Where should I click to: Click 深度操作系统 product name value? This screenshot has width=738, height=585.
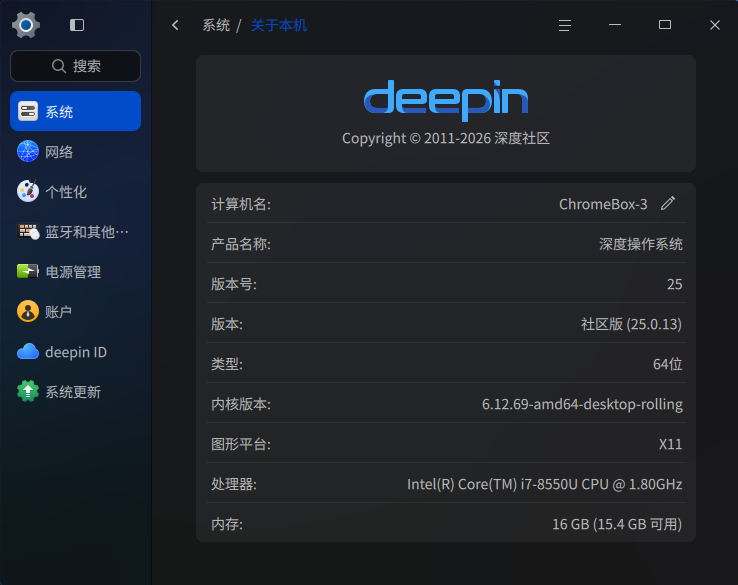[x=641, y=244]
